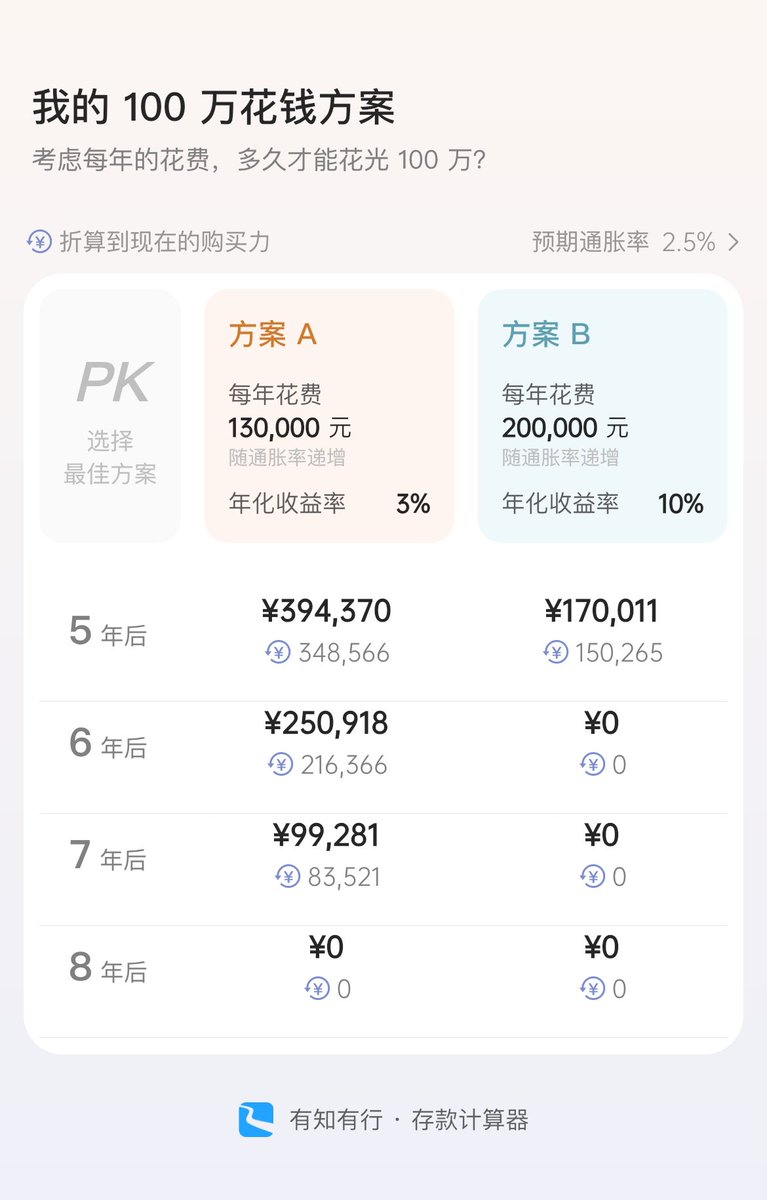
Task: Select the 5 年后 row label
Action: pos(108,632)
